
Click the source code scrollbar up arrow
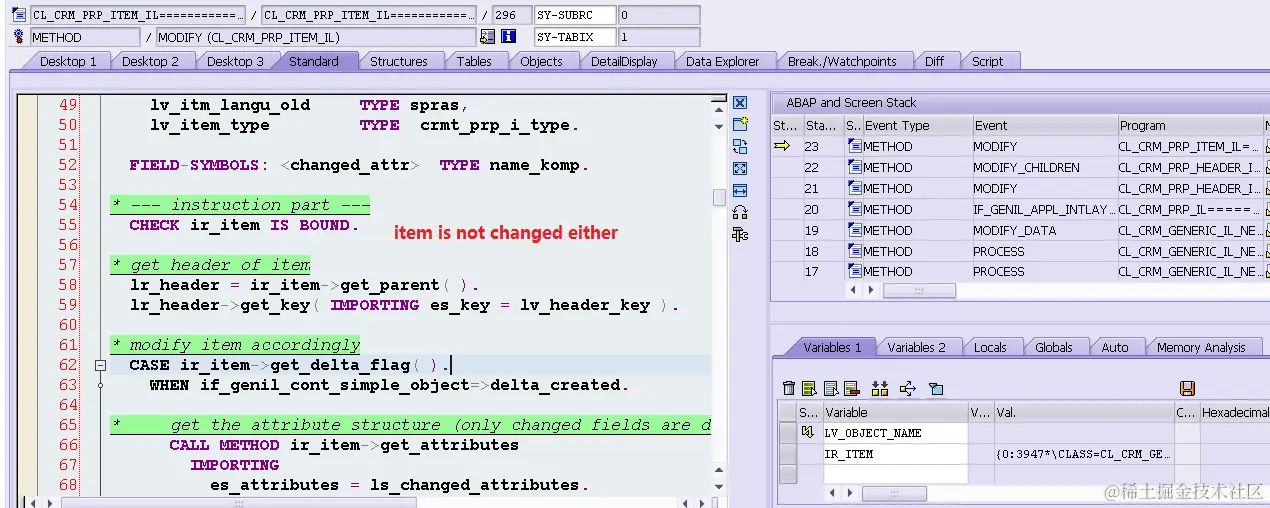[x=719, y=108]
